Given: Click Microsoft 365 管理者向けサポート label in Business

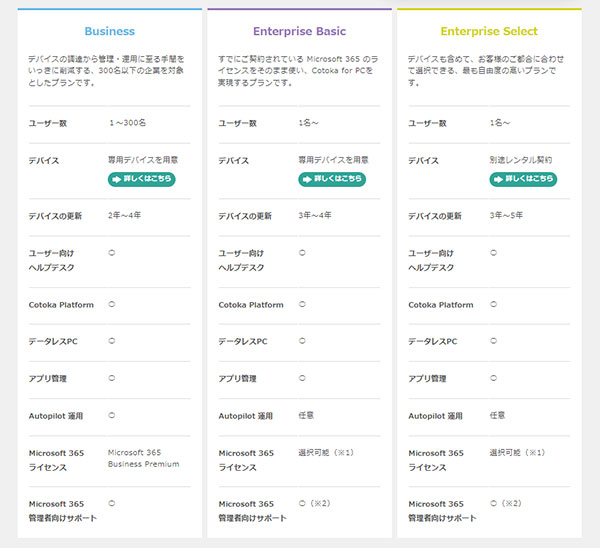Looking at the screenshot, I should point(63,511).
